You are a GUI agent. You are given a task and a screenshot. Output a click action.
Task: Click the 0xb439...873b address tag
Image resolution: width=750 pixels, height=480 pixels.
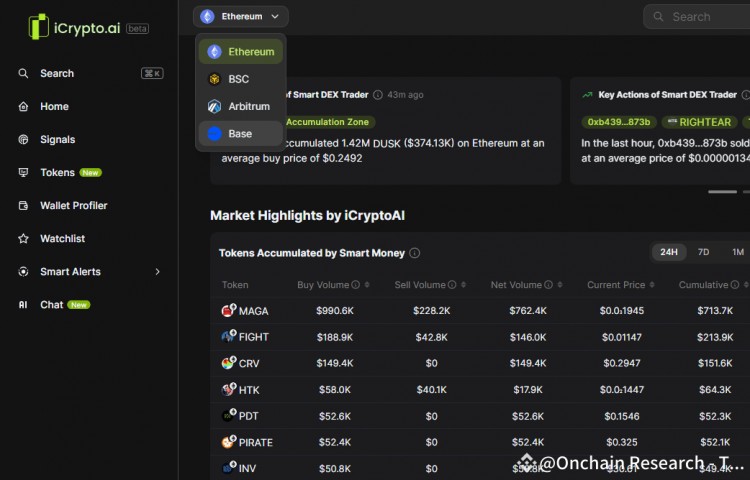tap(619, 122)
